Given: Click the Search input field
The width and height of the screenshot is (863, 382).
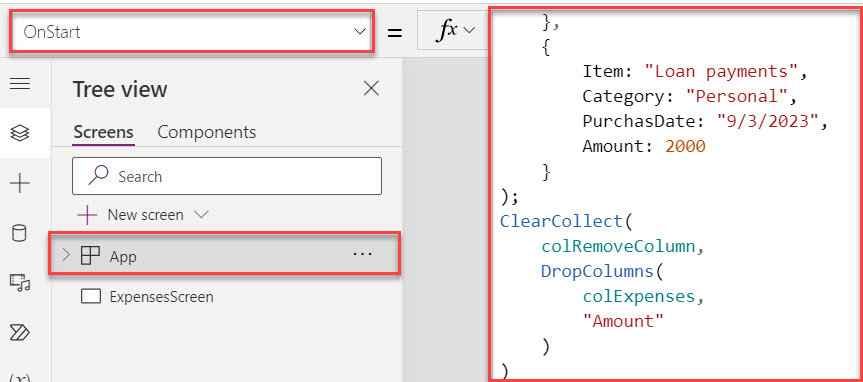Looking at the screenshot, I should click(x=227, y=176).
